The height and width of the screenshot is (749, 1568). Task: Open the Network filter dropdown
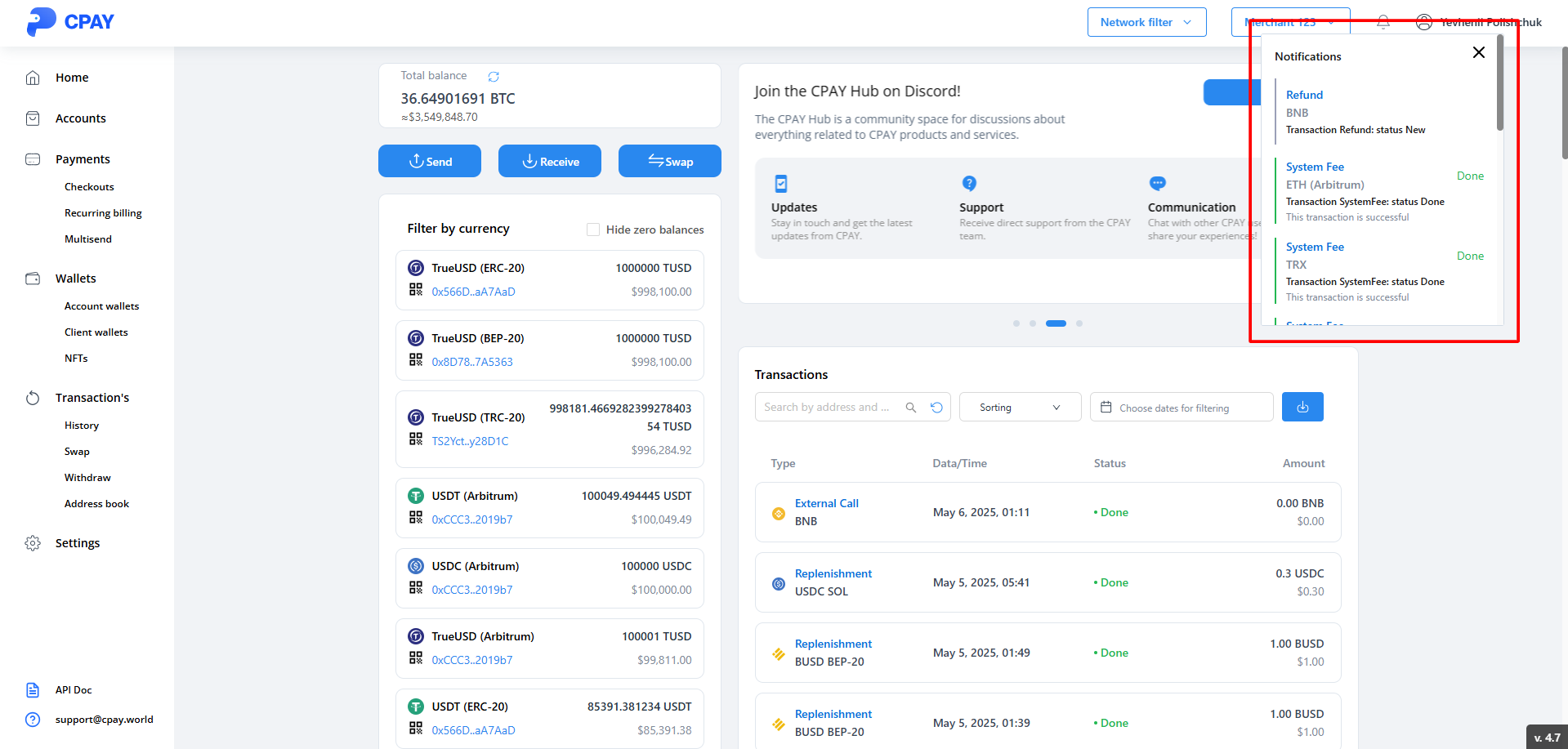click(1146, 22)
